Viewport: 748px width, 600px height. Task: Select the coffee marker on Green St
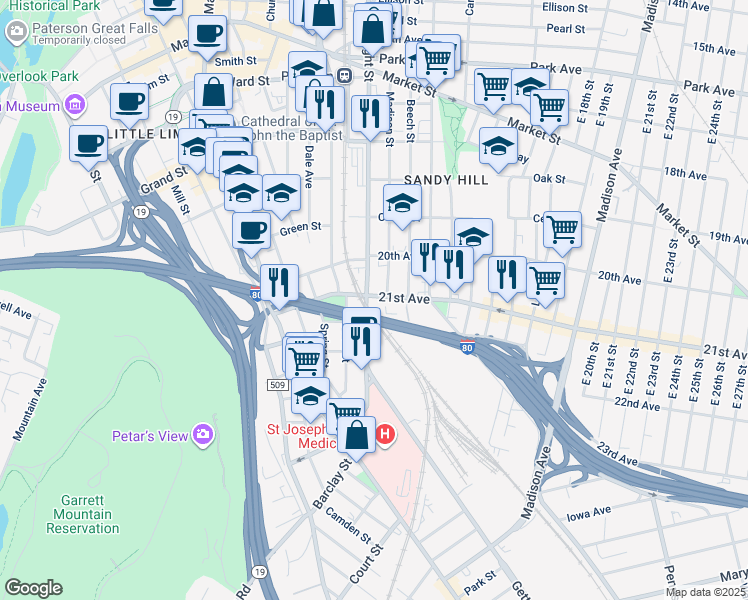point(251,232)
